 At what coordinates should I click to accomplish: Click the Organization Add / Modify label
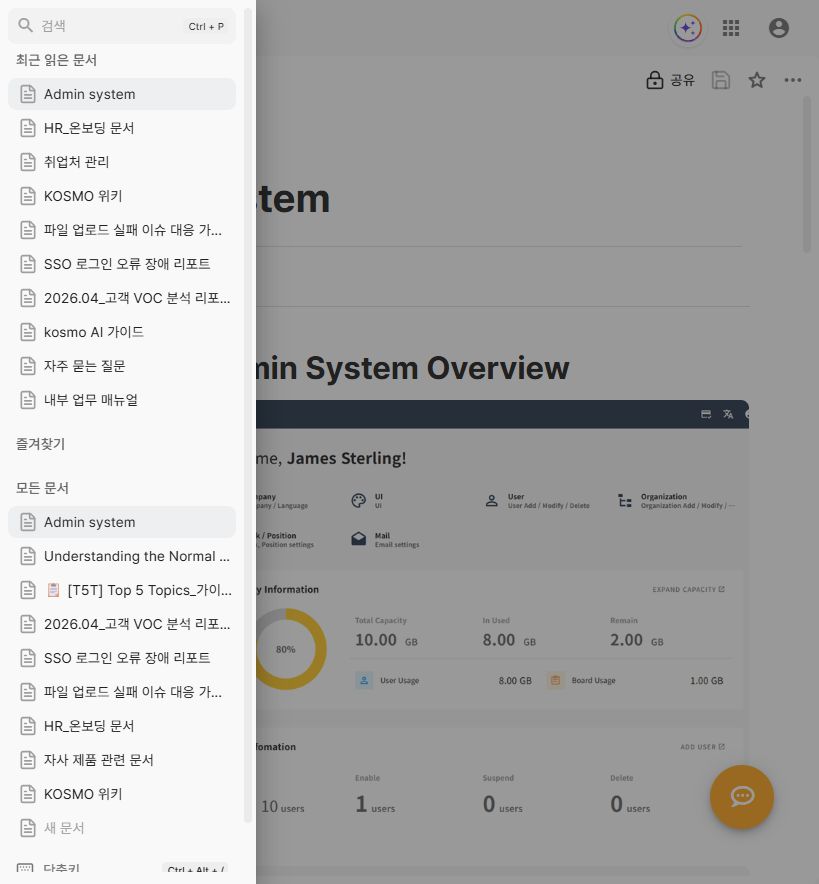pyautogui.click(x=688, y=506)
